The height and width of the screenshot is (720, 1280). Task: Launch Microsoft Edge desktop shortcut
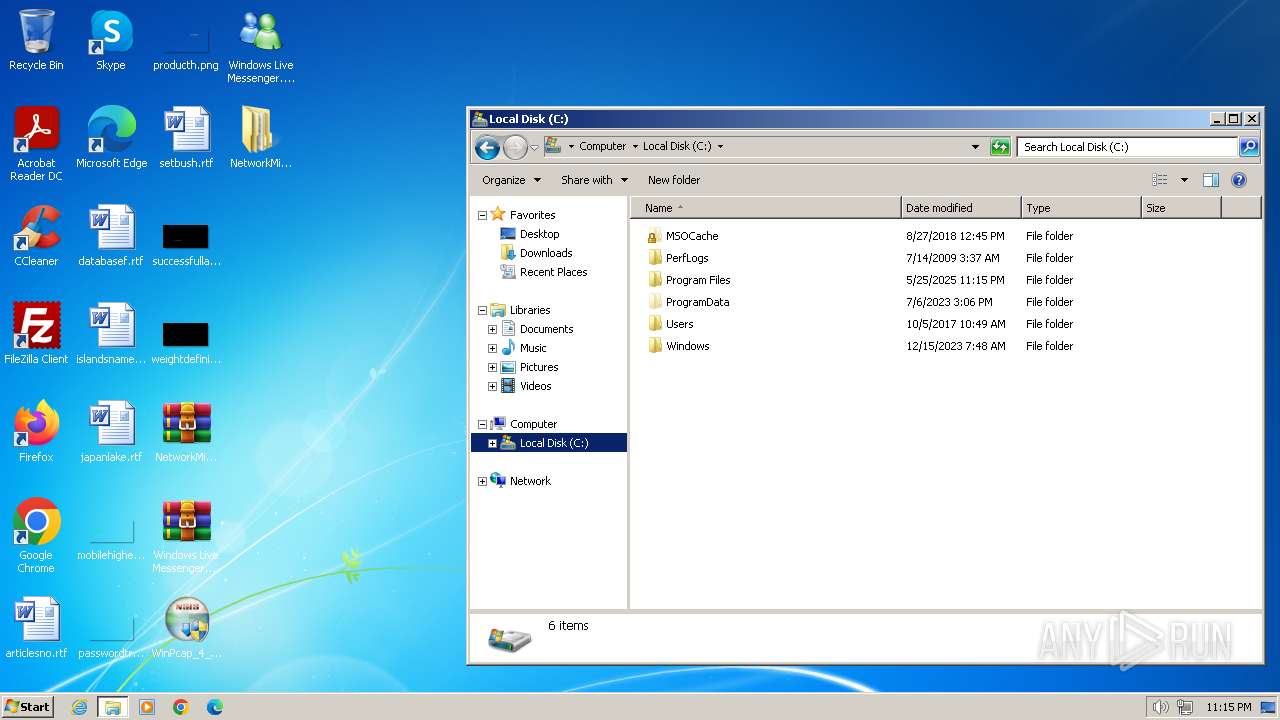pyautogui.click(x=111, y=138)
